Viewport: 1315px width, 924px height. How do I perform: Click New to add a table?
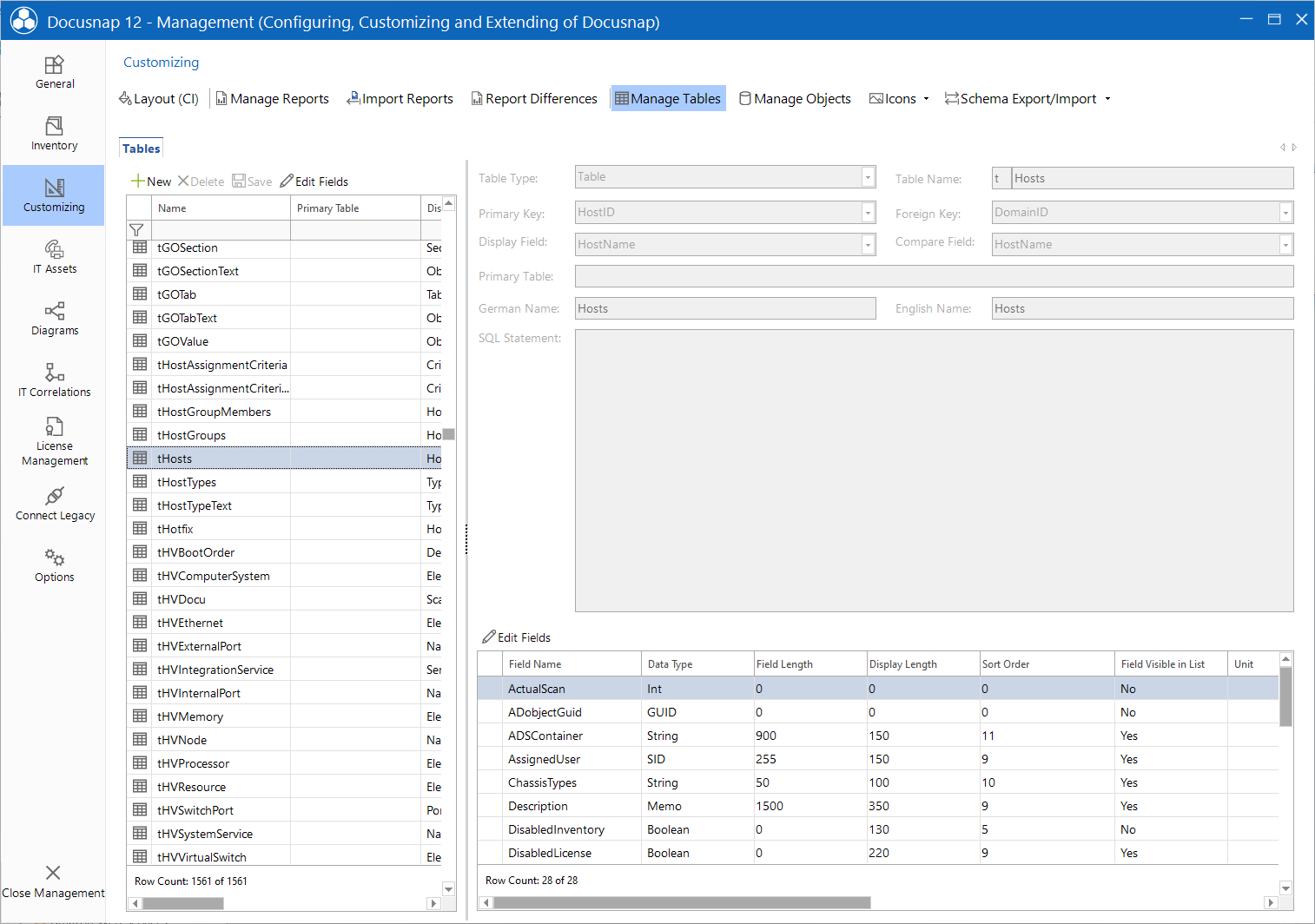click(151, 181)
